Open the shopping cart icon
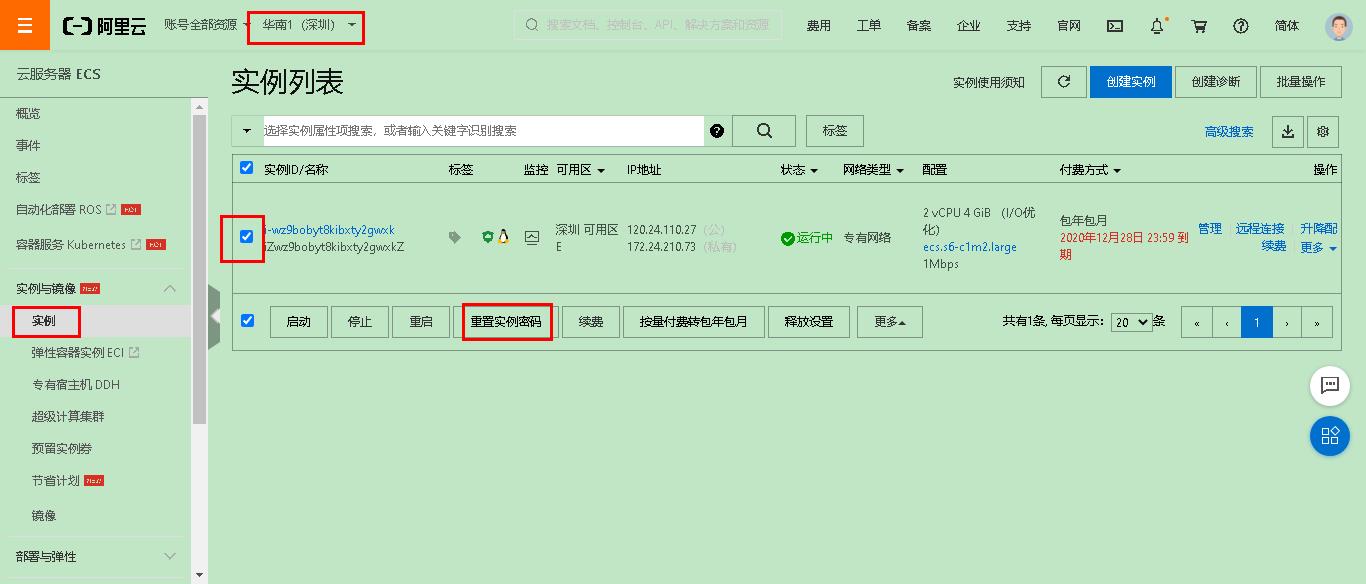 [x=1198, y=25]
